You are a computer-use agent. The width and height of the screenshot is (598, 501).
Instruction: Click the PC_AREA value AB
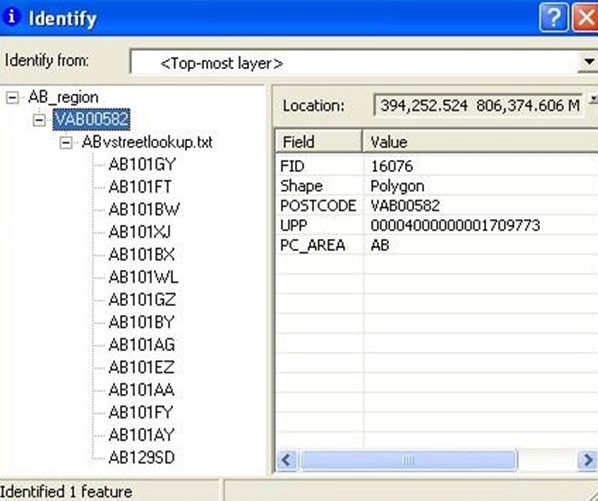tap(379, 245)
